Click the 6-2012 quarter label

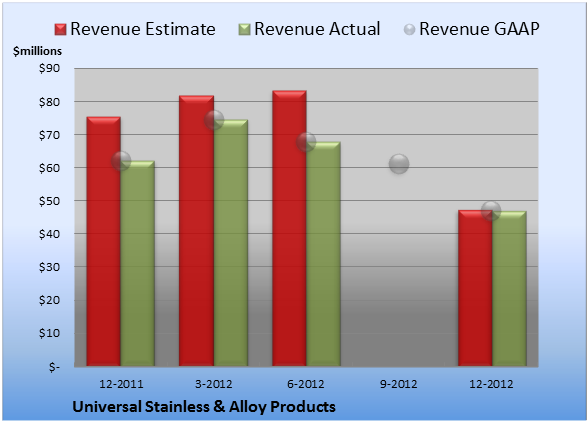click(306, 384)
